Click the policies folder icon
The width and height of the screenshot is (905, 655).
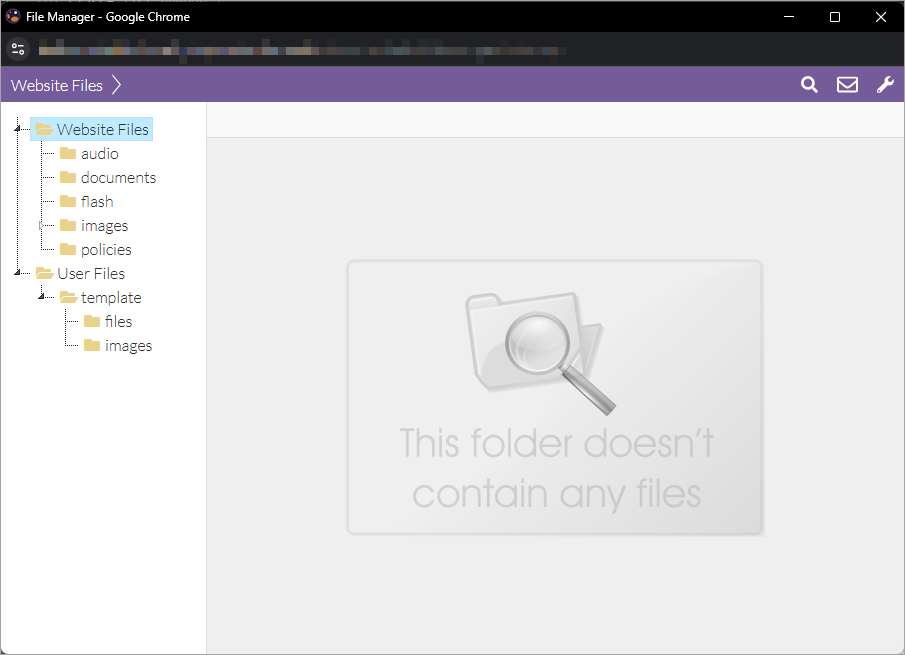click(68, 249)
